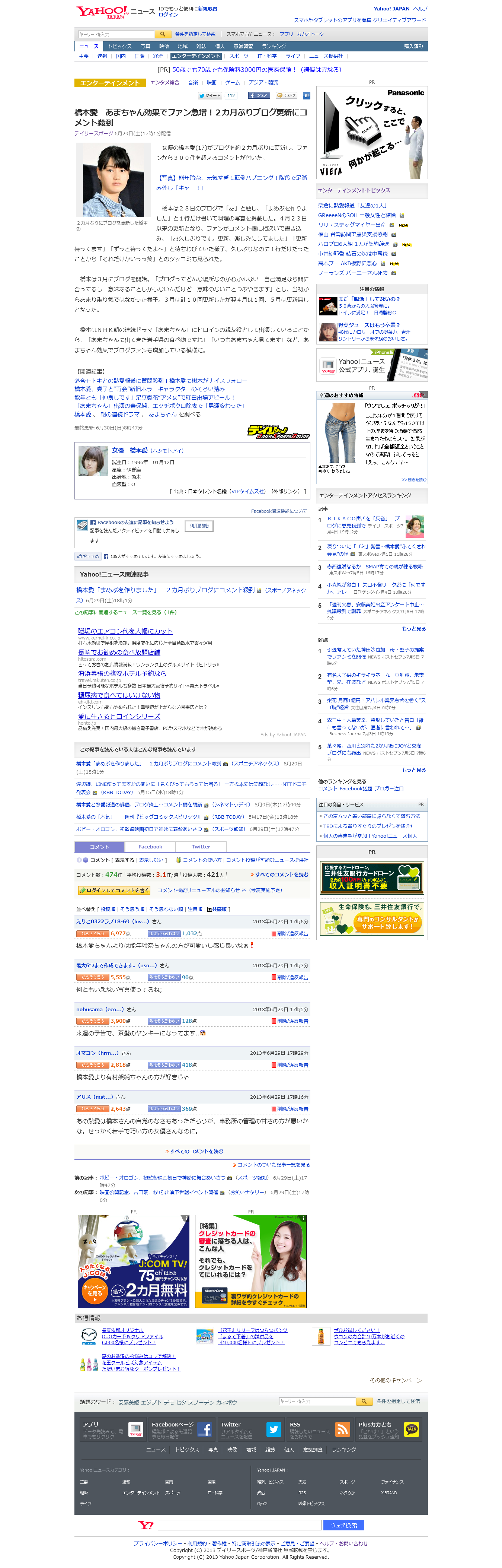Click the footer Facebook page icon
Image resolution: width=502 pixels, height=1568 pixels.
coord(204,1429)
